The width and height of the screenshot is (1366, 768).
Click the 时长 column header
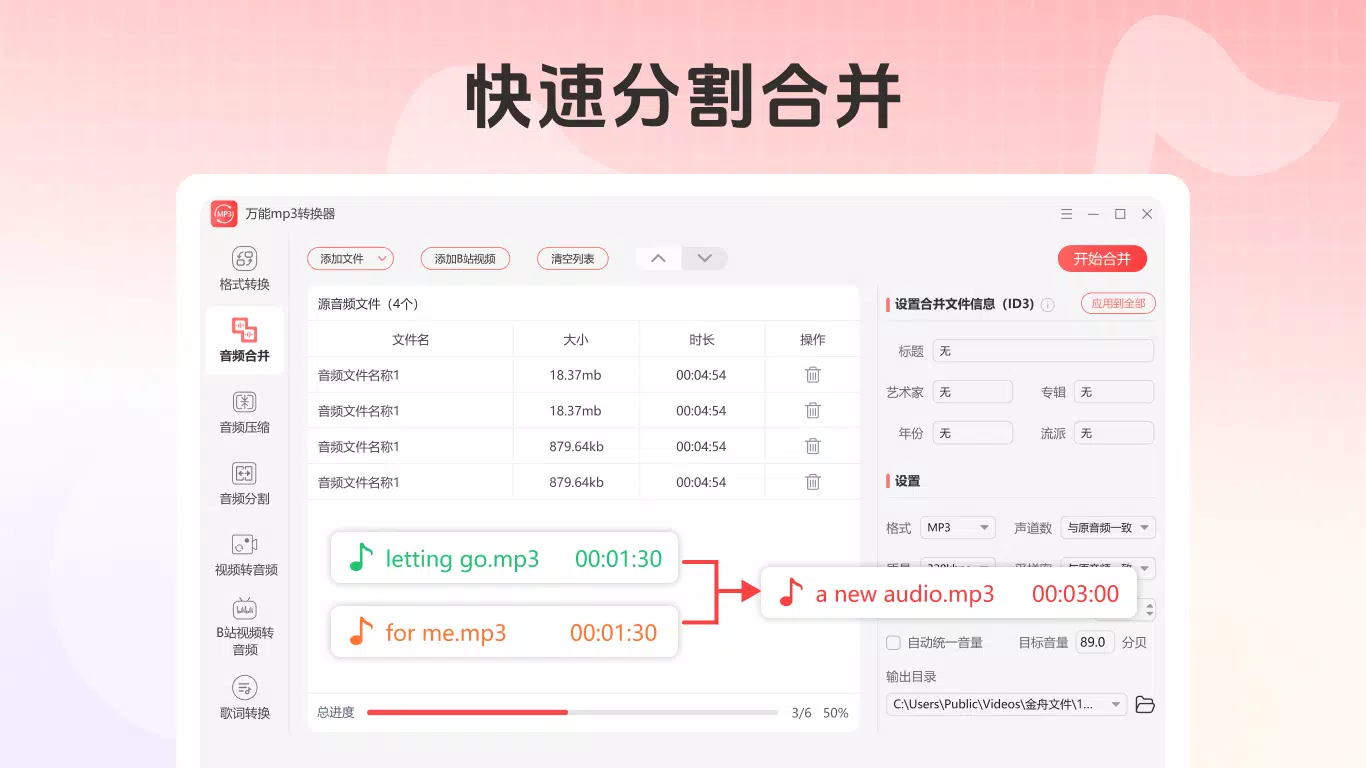coord(702,340)
